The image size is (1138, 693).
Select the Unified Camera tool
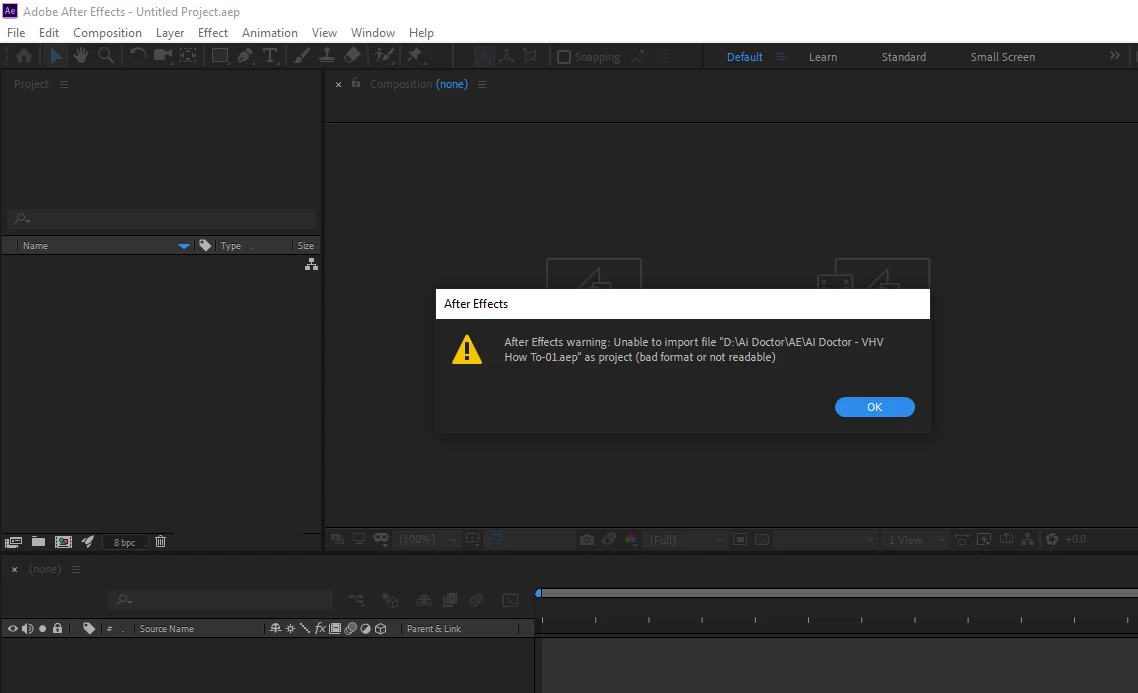[163, 56]
